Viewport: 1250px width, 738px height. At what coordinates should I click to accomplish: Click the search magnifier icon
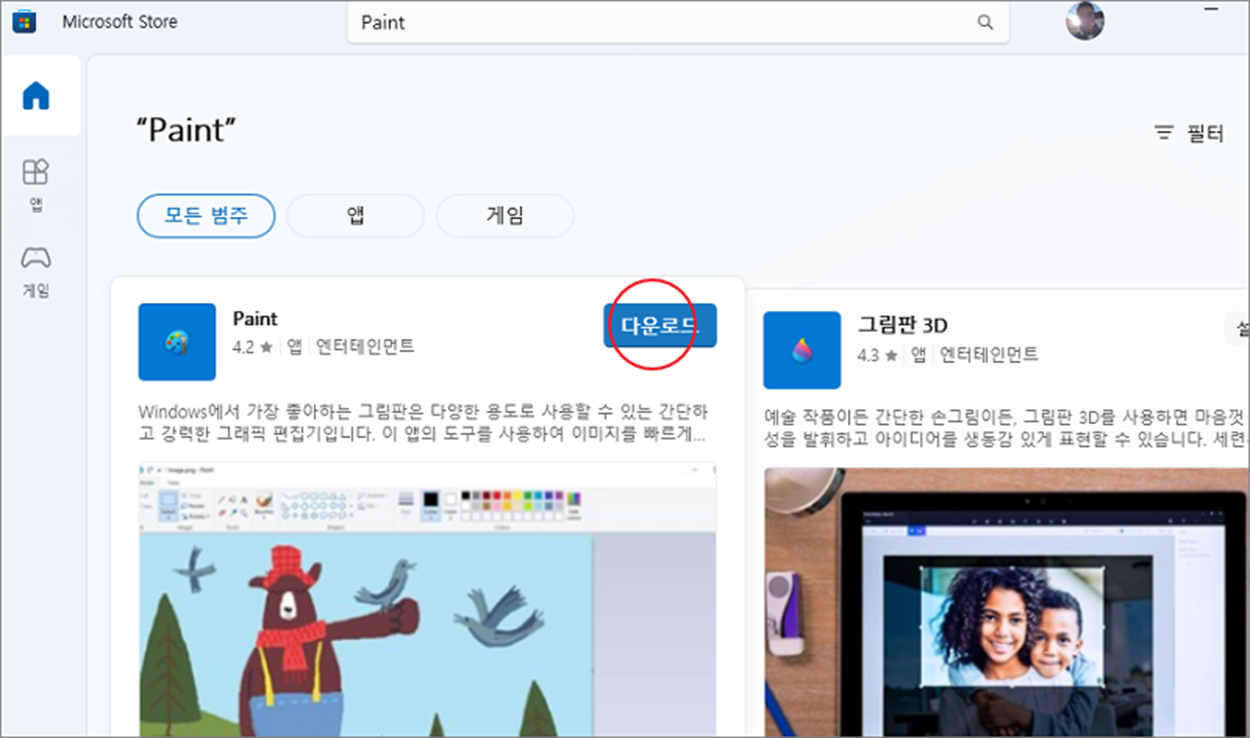pos(985,22)
